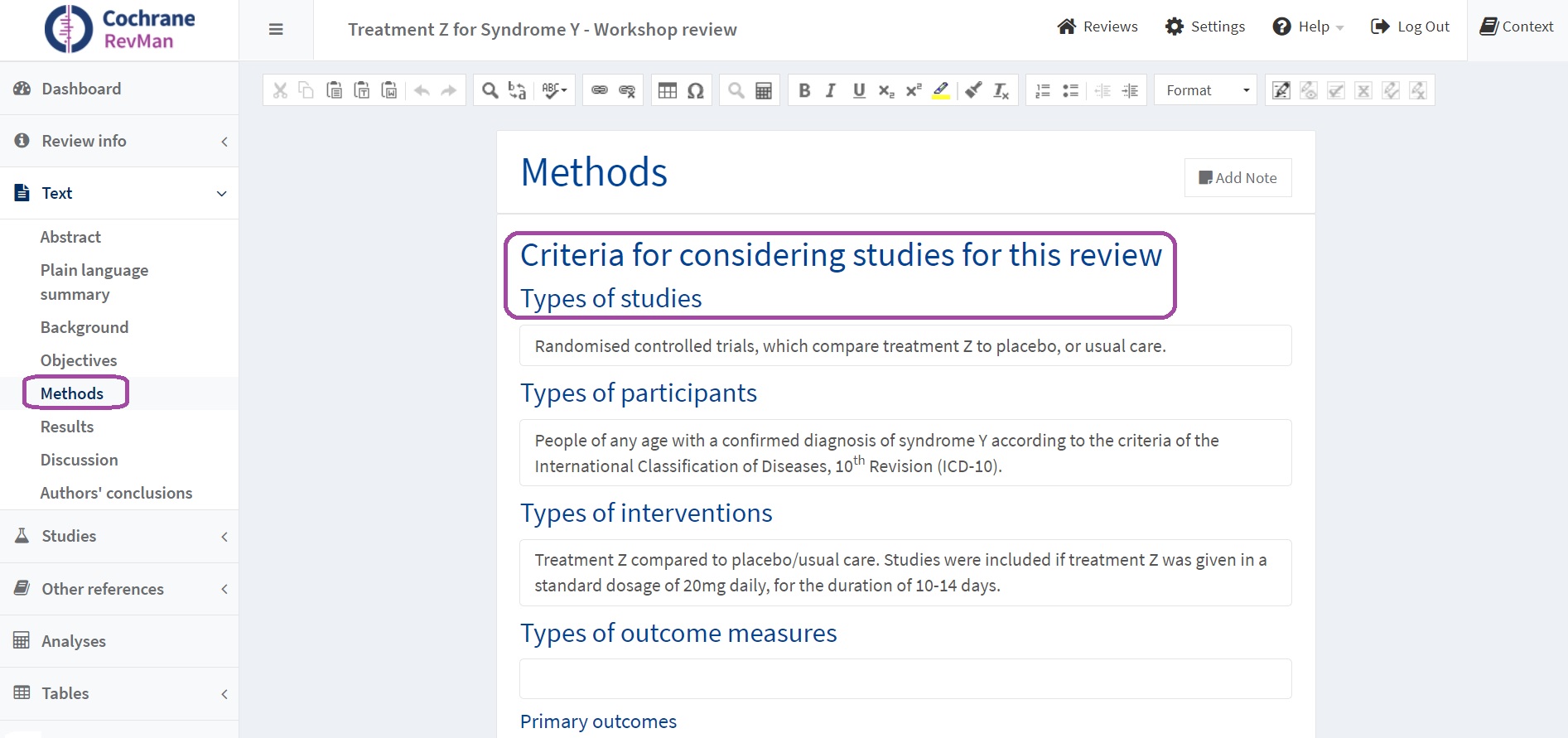Go to Dashboard in the sidebar
This screenshot has height=738, width=1568.
point(81,89)
